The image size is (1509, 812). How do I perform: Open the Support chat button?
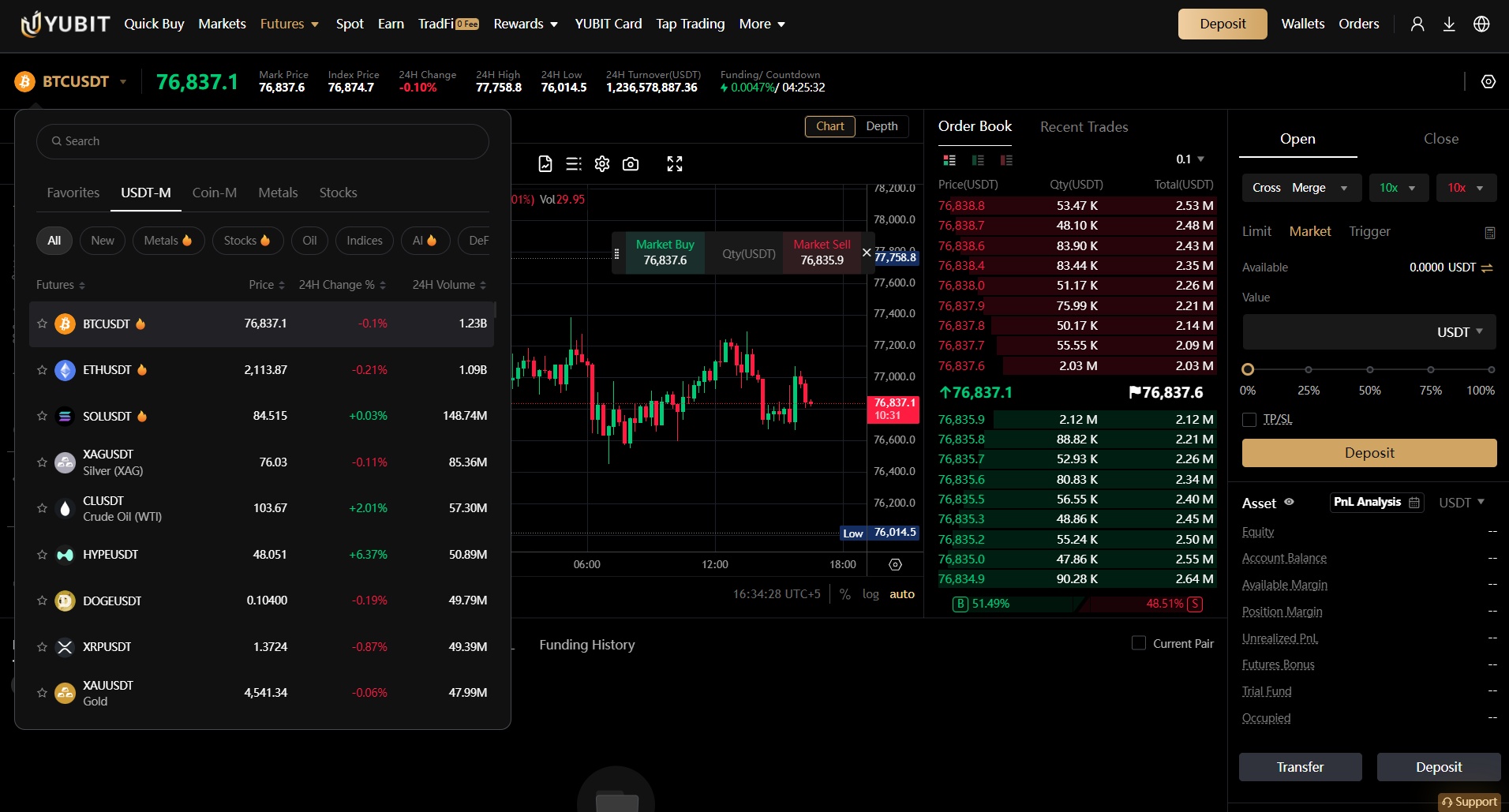click(1469, 802)
